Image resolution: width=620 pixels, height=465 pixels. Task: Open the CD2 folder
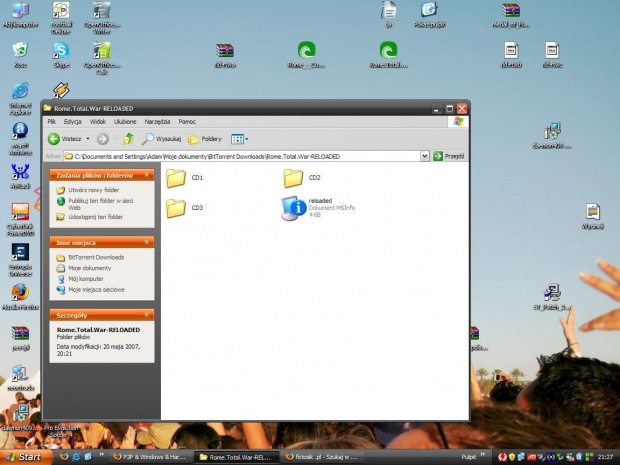[302, 178]
